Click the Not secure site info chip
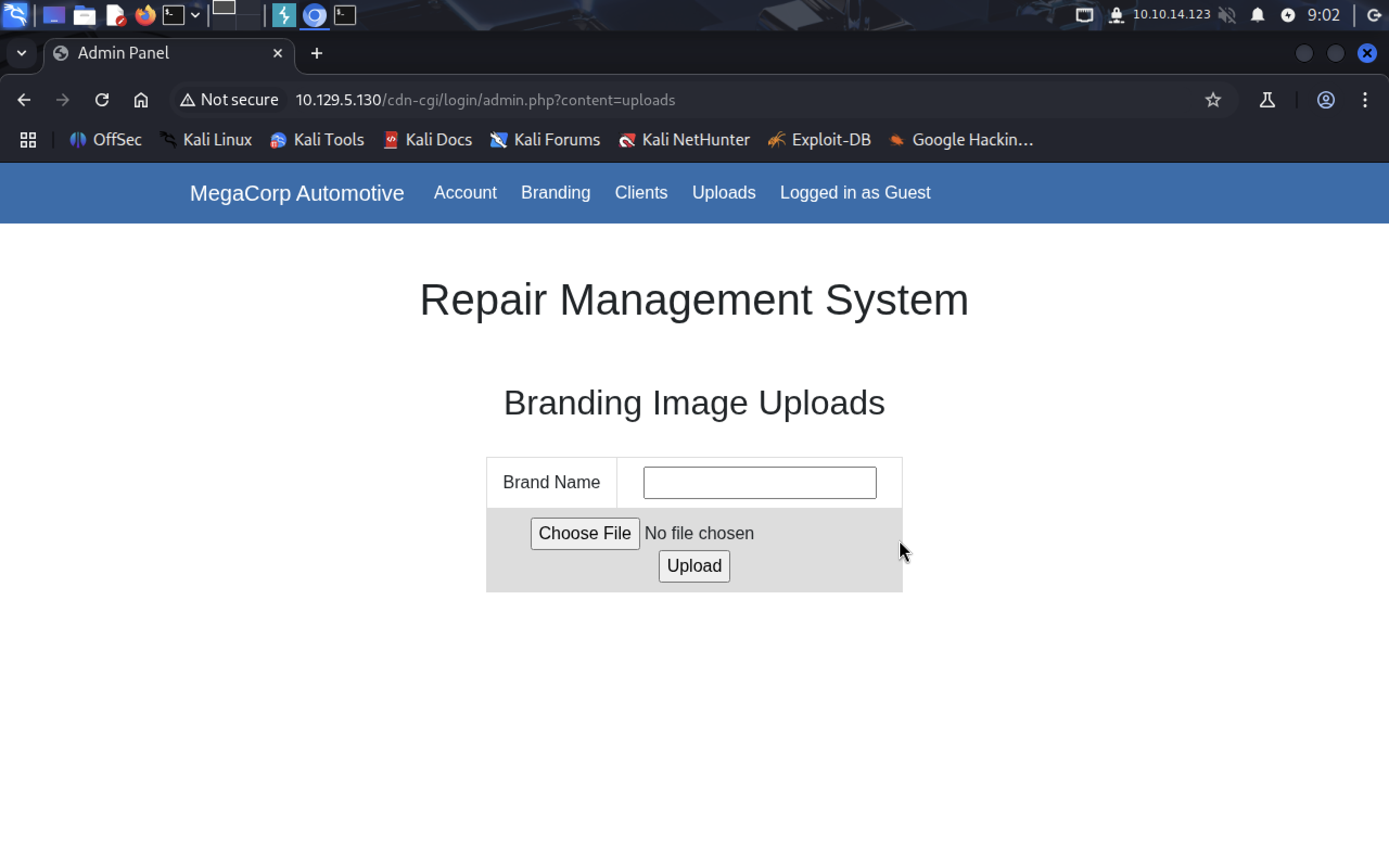The width and height of the screenshot is (1389, 868). [x=230, y=100]
